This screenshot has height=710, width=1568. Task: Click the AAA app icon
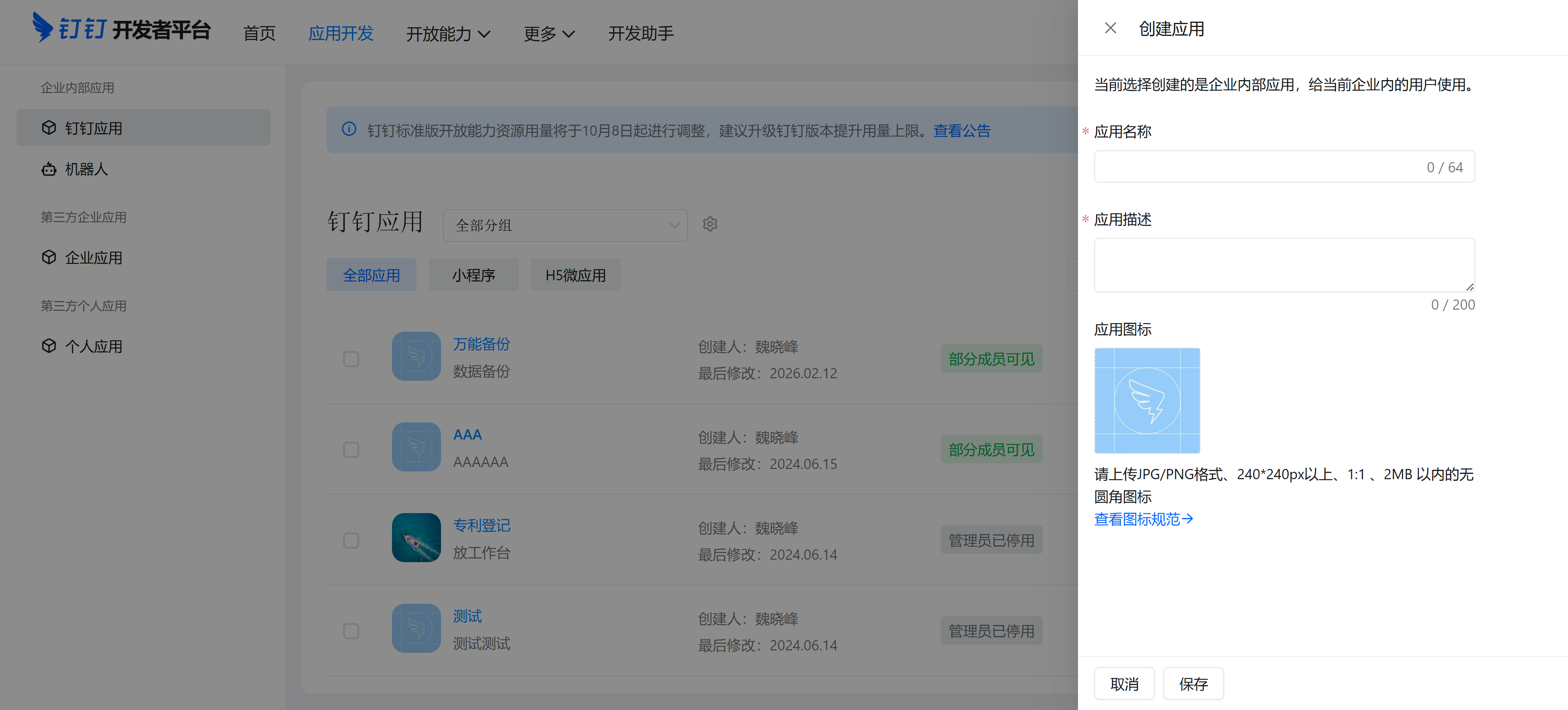click(x=416, y=447)
